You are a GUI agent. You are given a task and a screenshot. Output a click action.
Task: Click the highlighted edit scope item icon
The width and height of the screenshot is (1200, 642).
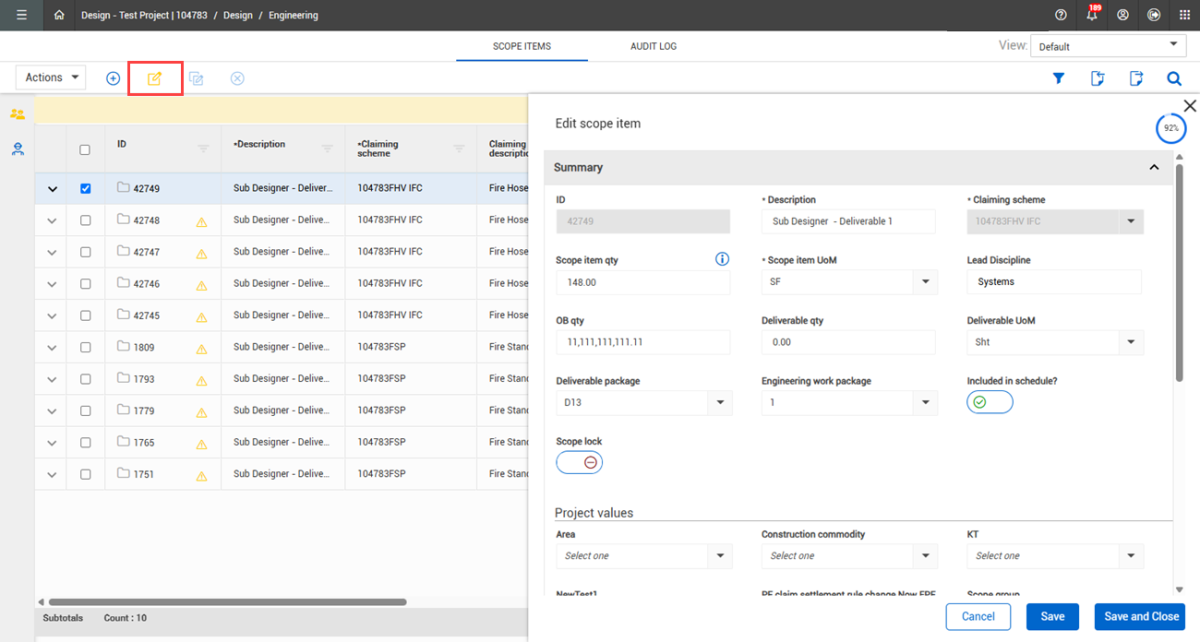155,78
